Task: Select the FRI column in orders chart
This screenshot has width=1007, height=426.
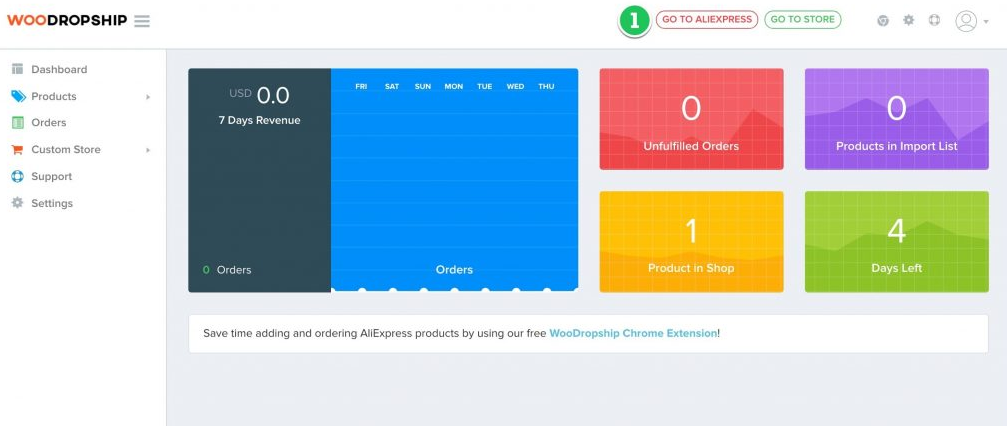Action: click(362, 87)
